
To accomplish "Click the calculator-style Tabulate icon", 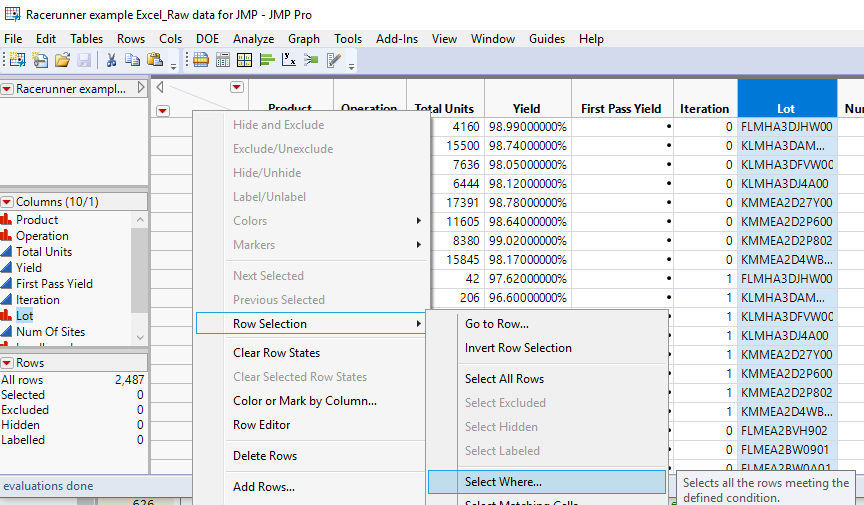I will coord(223,60).
